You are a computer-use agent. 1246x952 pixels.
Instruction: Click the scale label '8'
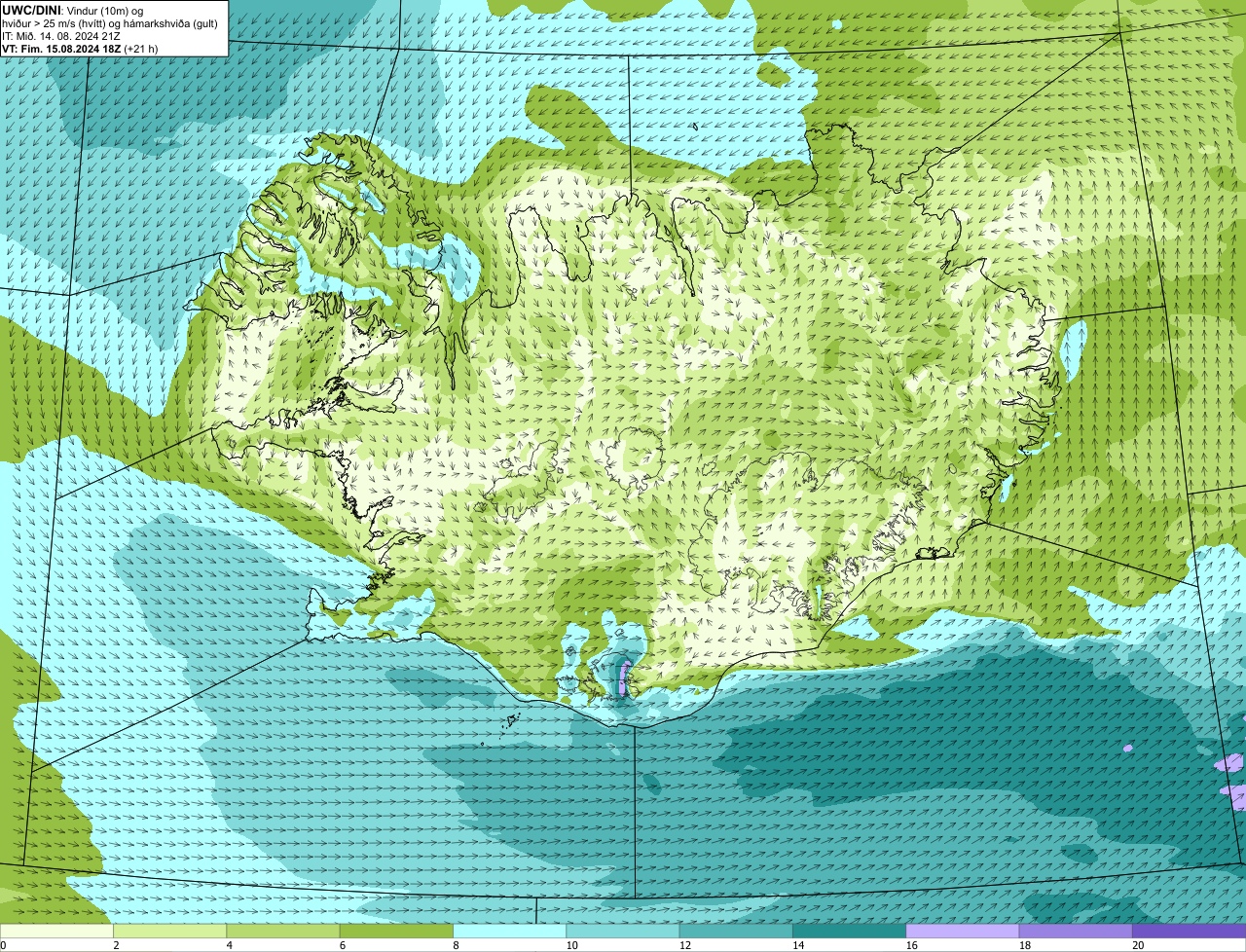[x=456, y=945]
